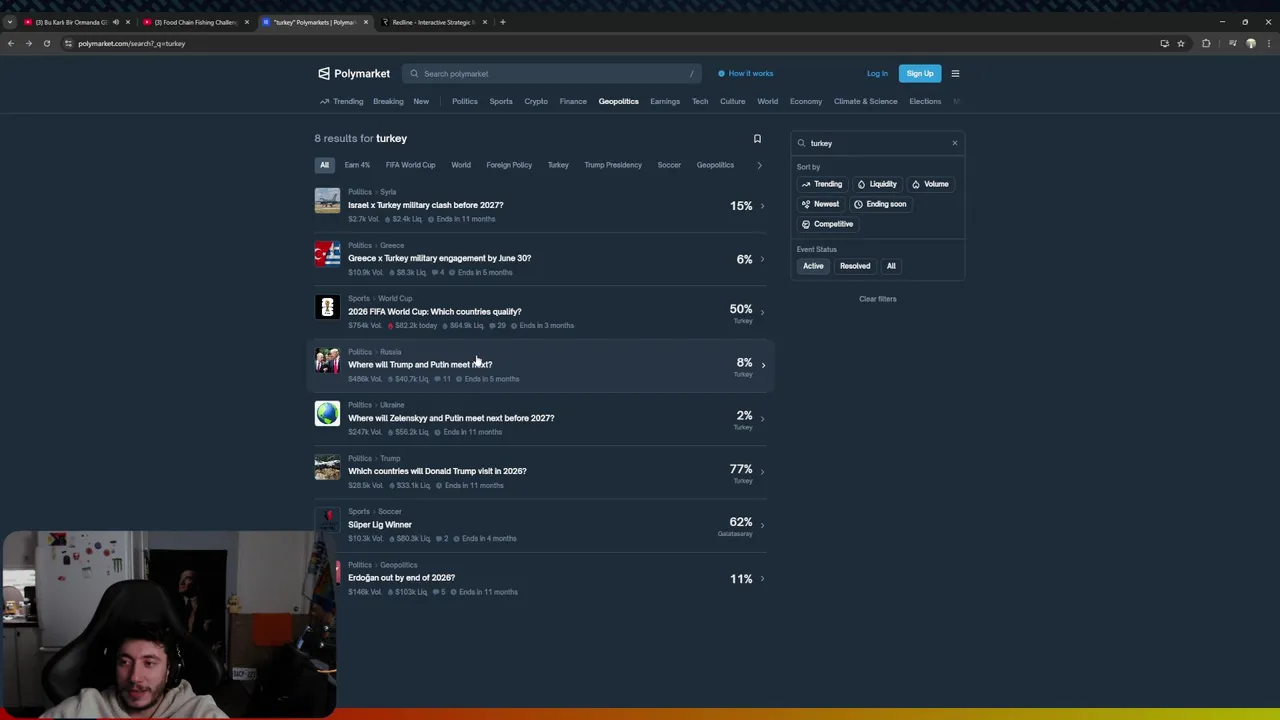Click the bookmark icon above the results
Viewport: 1280px width, 720px height.
pos(757,139)
